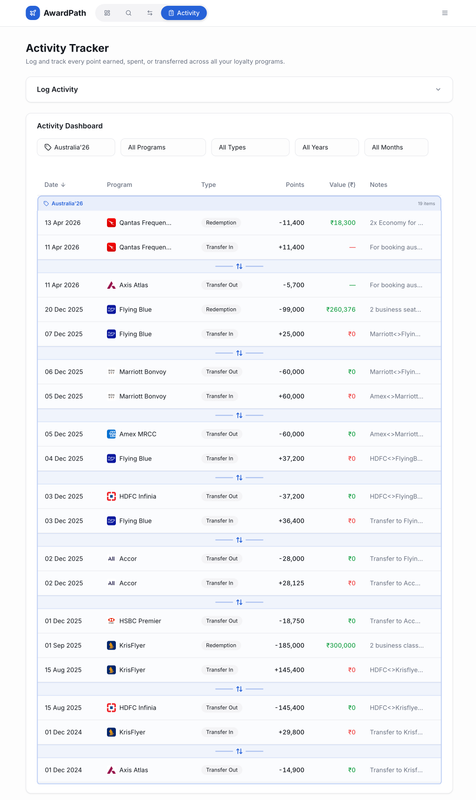Click the transfer link arrows above the HSBC Premier row
Viewport: 476px width, 800px height.
pos(239,602)
